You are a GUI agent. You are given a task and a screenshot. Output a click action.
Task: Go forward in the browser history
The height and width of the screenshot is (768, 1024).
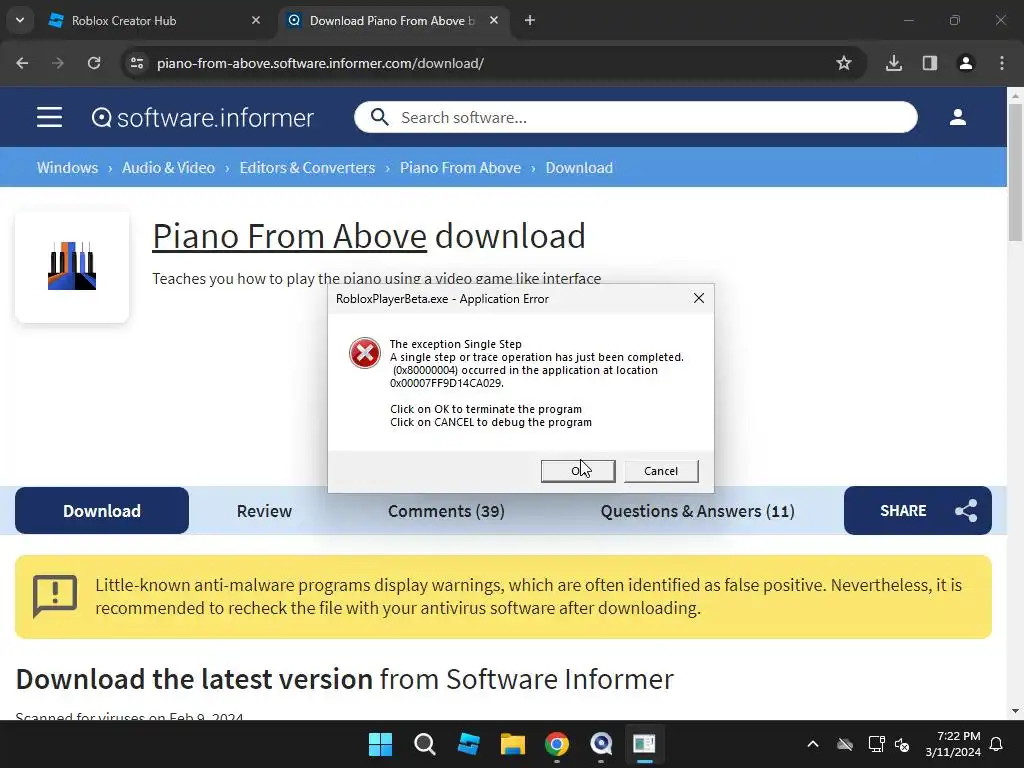58,63
